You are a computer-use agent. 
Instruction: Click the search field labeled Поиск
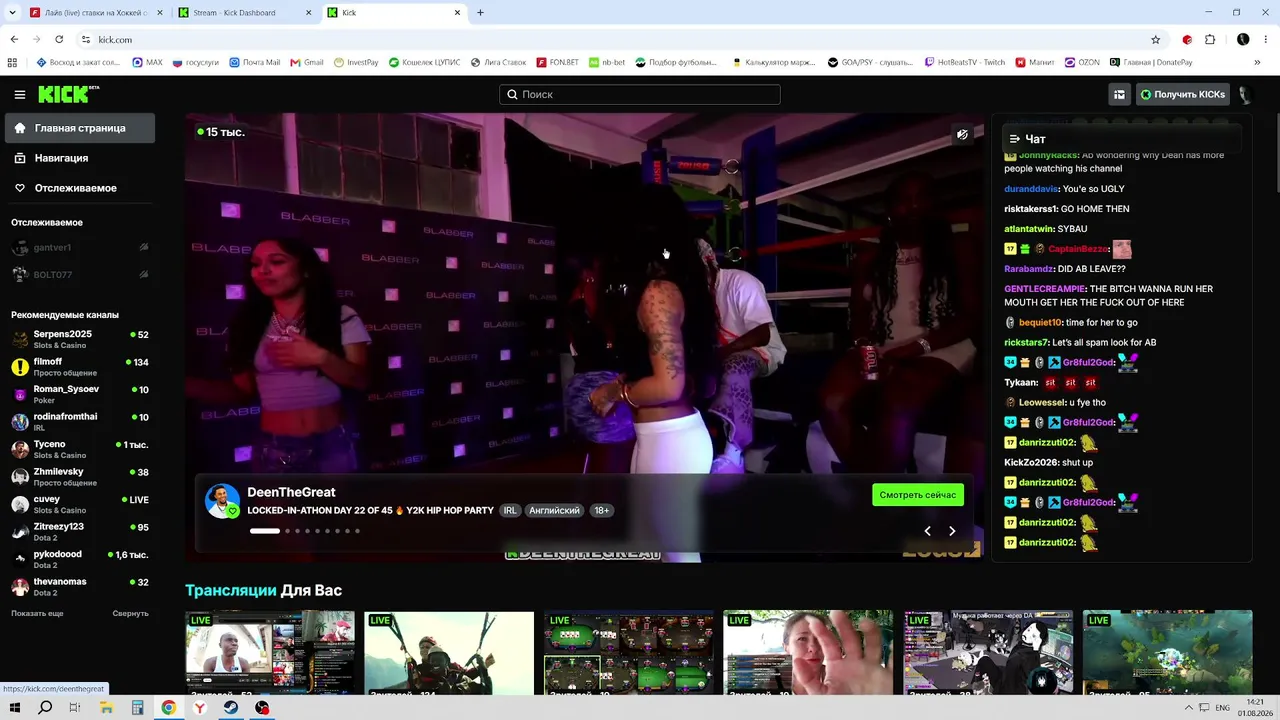(640, 94)
